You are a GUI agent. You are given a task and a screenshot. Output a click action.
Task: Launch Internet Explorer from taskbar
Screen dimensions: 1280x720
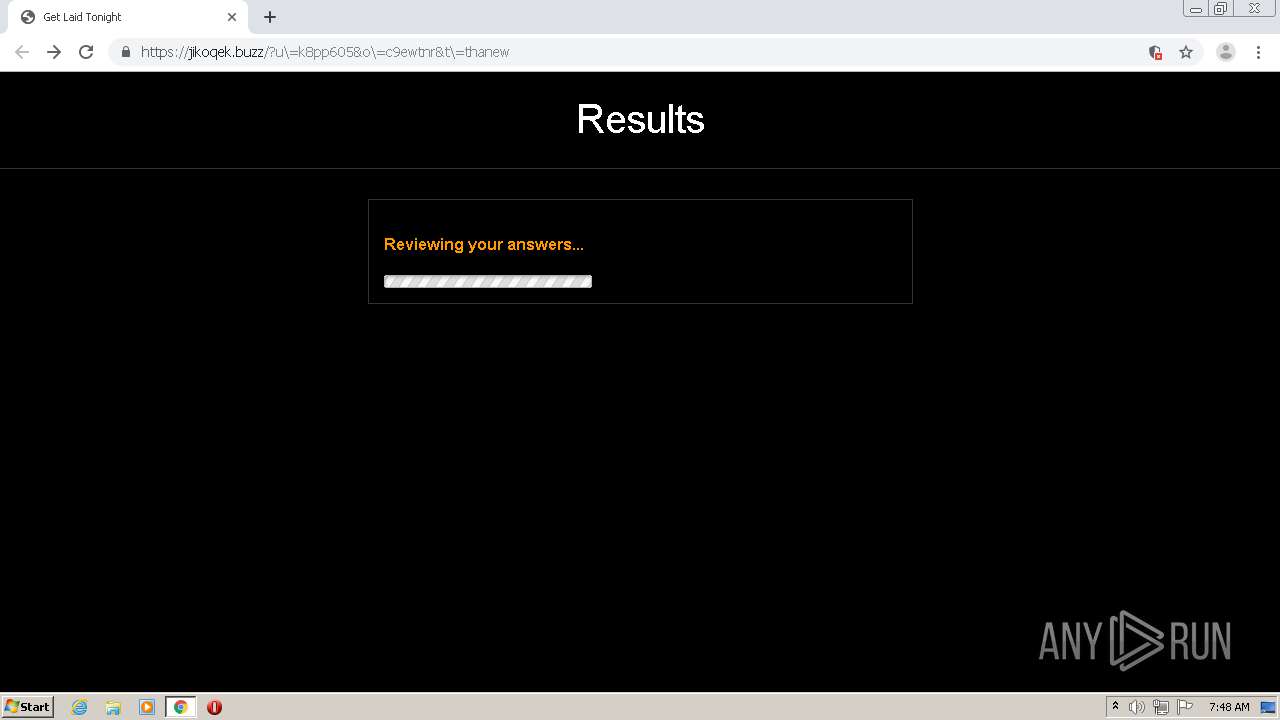click(80, 707)
